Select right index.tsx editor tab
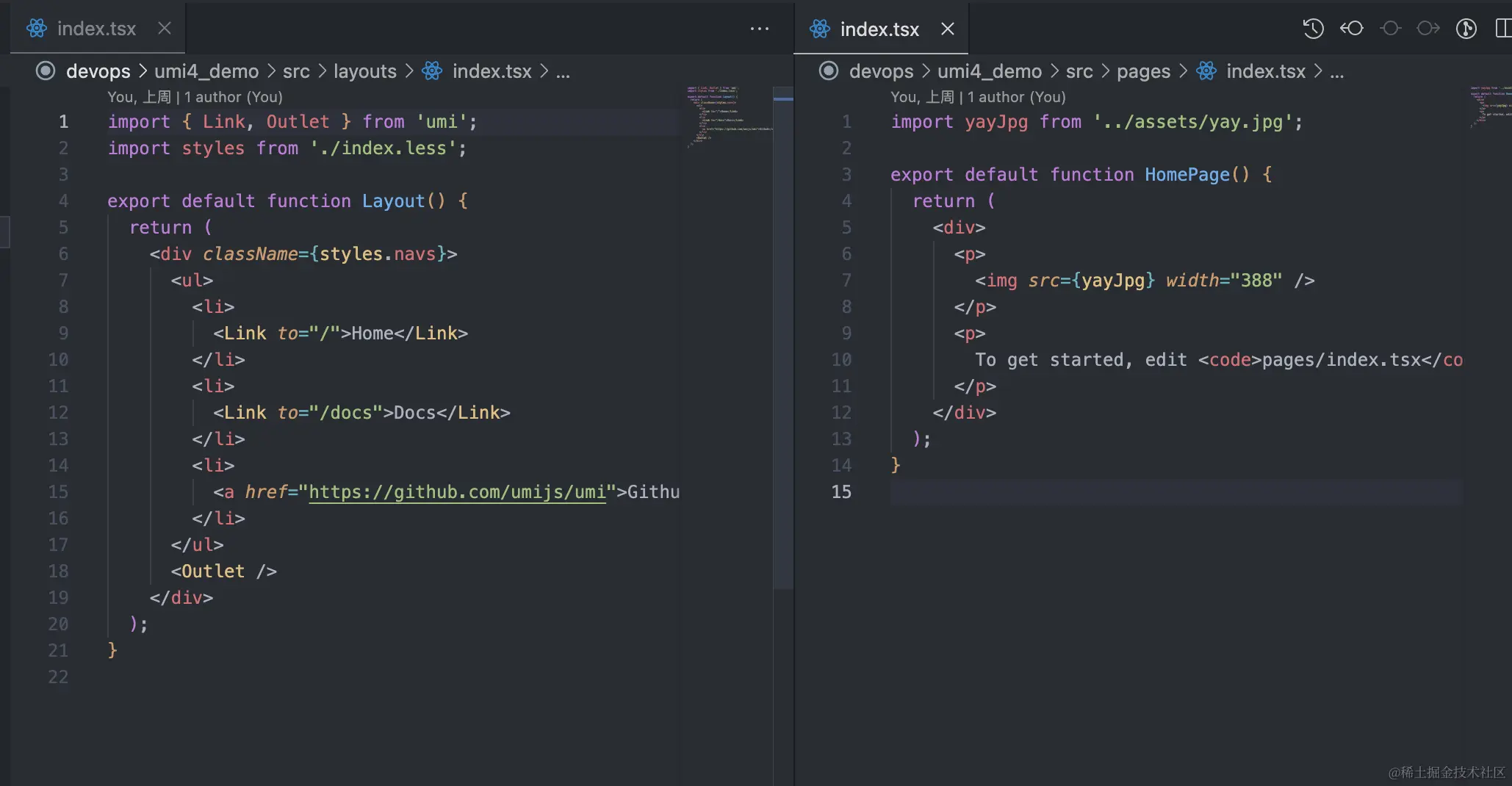The image size is (1512, 786). coord(880,29)
